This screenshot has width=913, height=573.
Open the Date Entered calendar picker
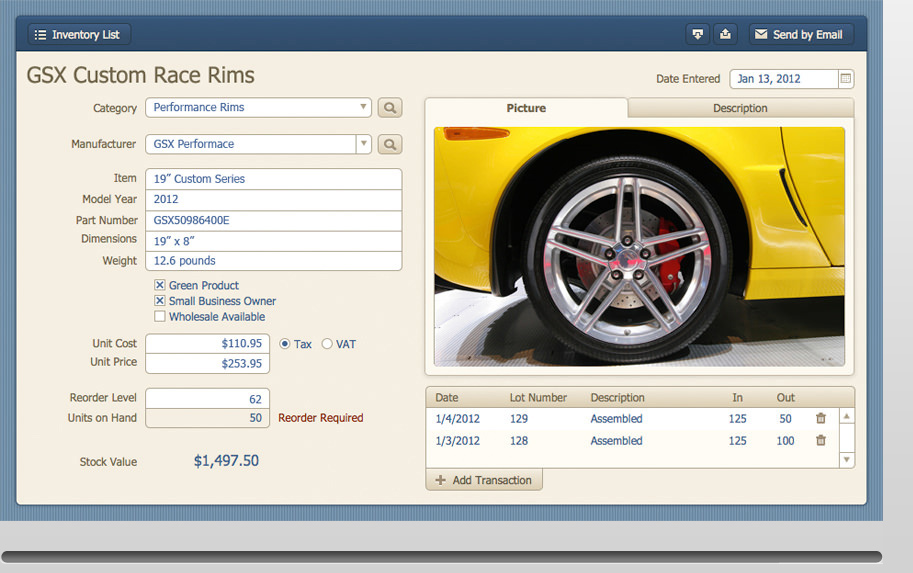point(846,79)
